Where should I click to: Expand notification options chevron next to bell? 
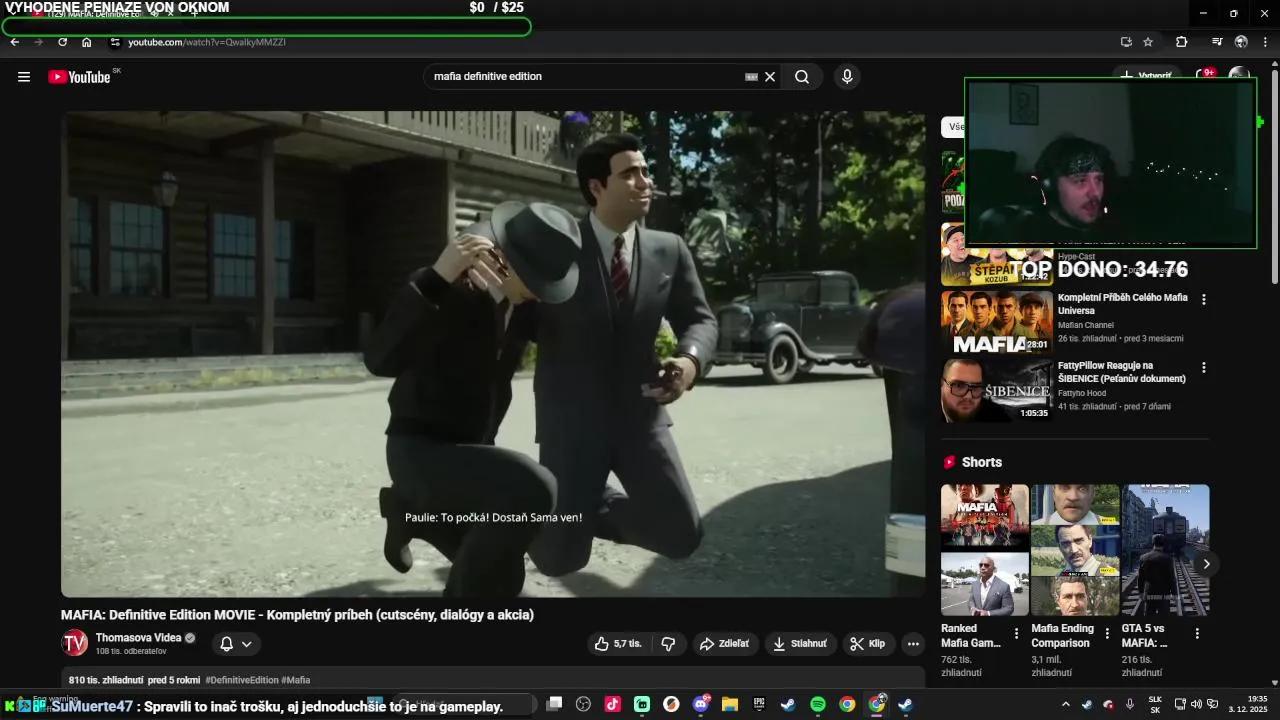click(247, 644)
